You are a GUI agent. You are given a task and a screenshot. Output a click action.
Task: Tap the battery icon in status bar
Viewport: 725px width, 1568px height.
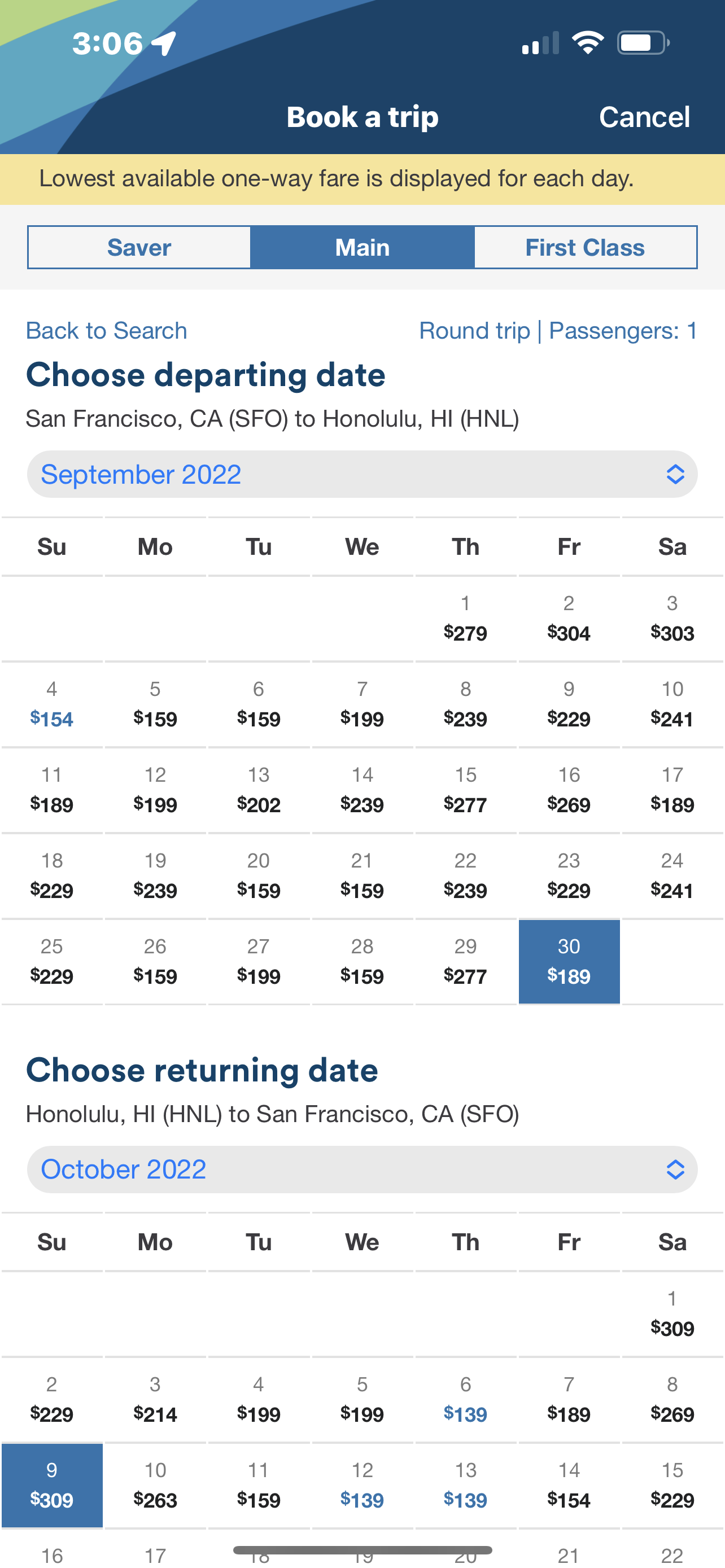tap(644, 42)
